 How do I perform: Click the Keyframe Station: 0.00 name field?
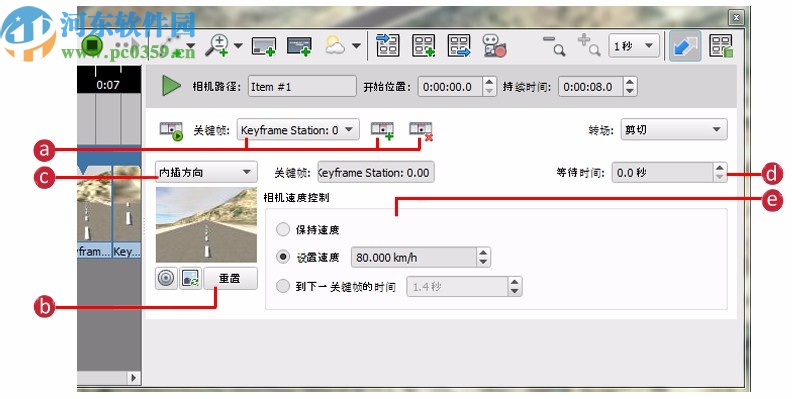375,172
